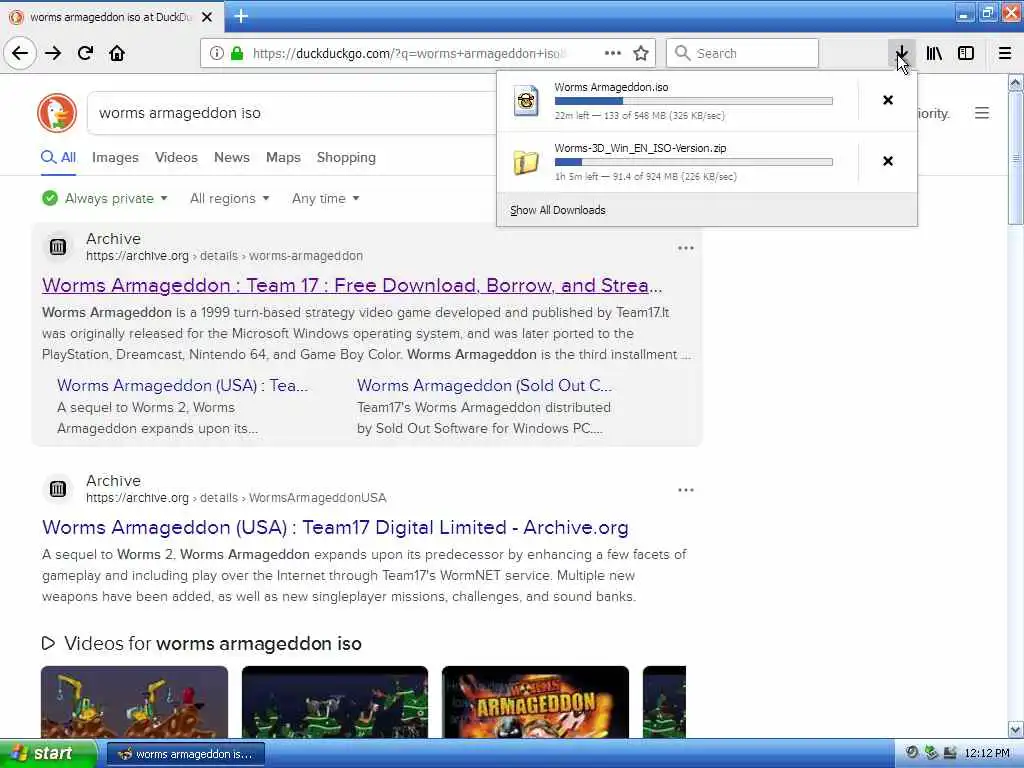Click the DuckDuckGo duck logo
The width and height of the screenshot is (1024, 768).
(57, 113)
